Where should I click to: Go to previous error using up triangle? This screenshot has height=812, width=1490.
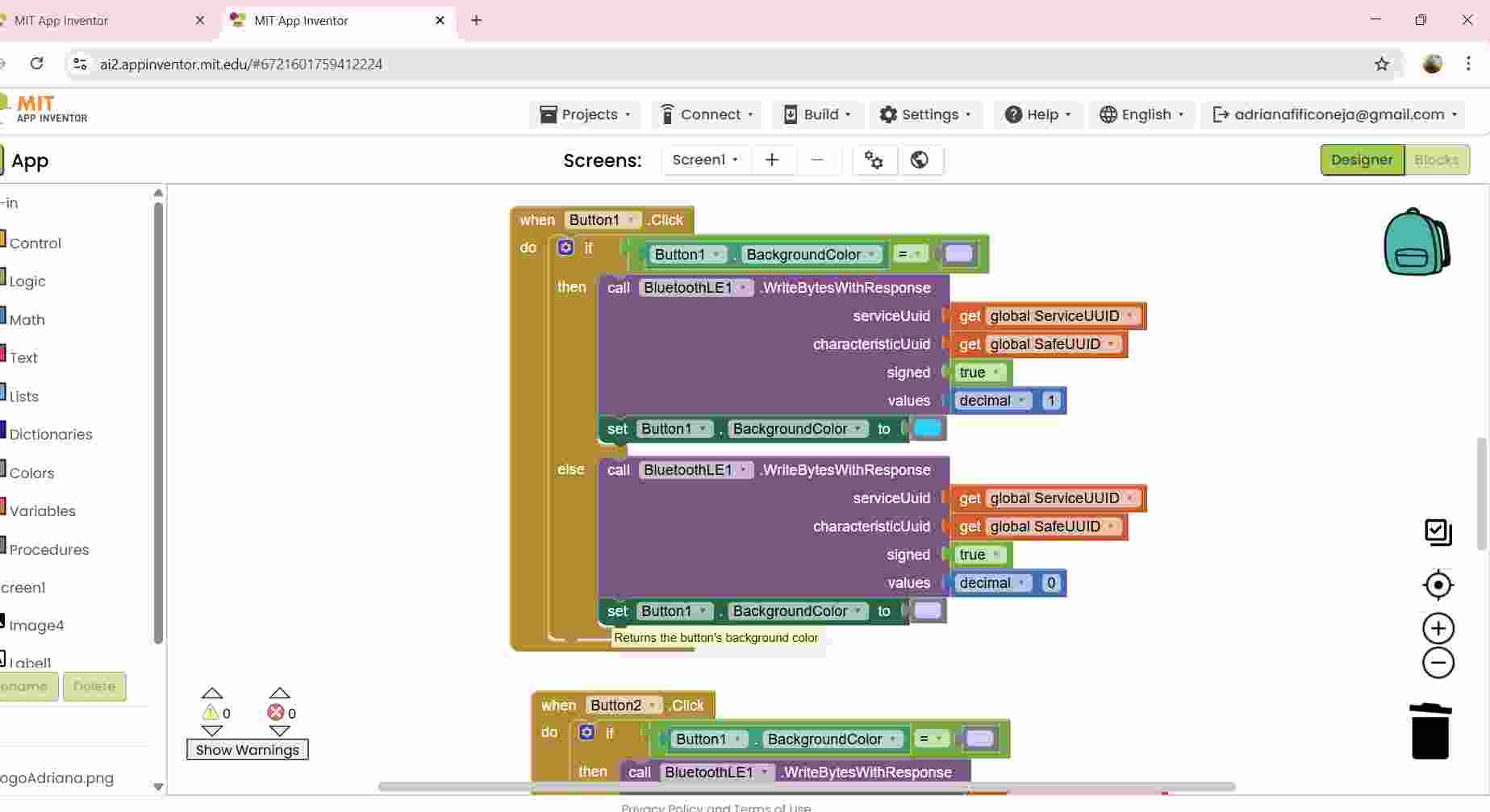(x=279, y=693)
